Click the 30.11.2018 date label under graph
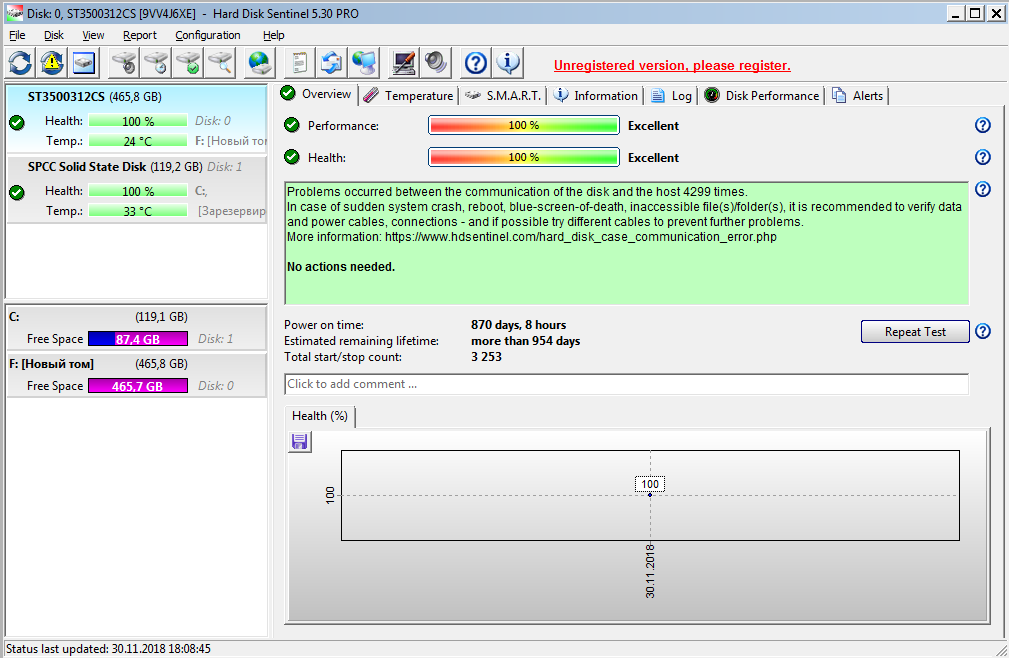This screenshot has width=1009, height=658. 650,571
